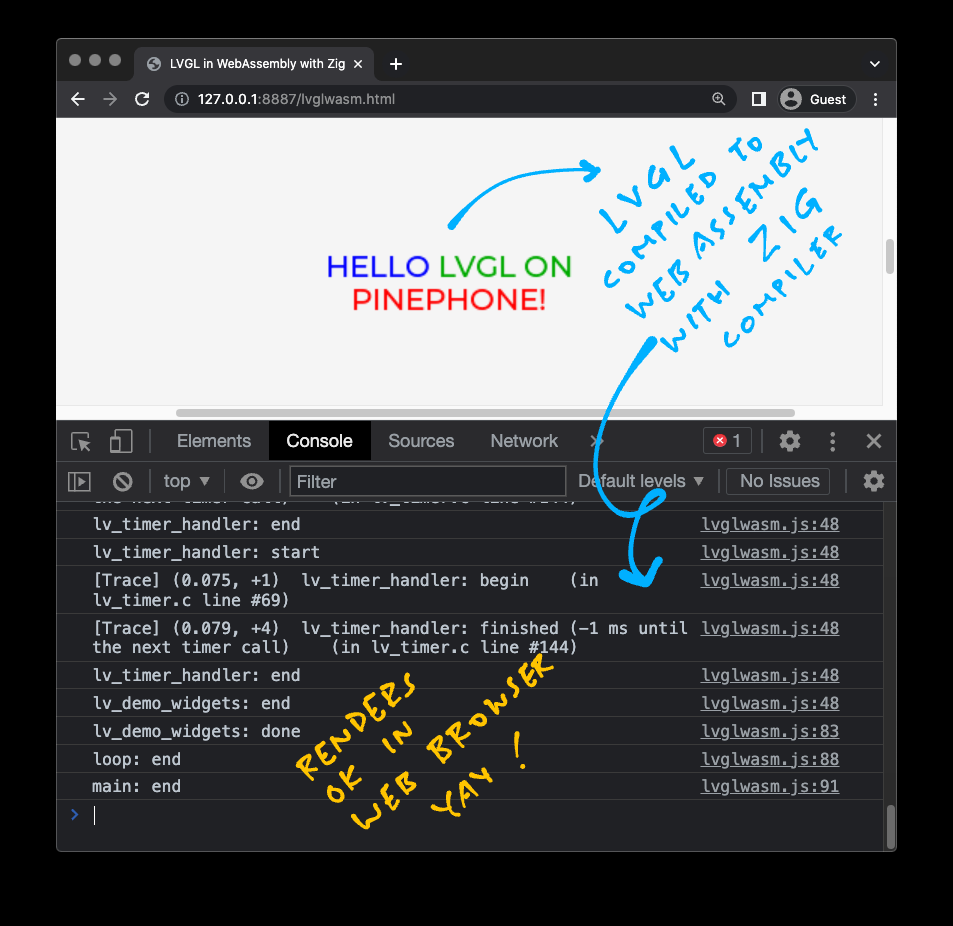Switch to the Network tab
Image resolution: width=953 pixels, height=926 pixels.
coord(524,441)
